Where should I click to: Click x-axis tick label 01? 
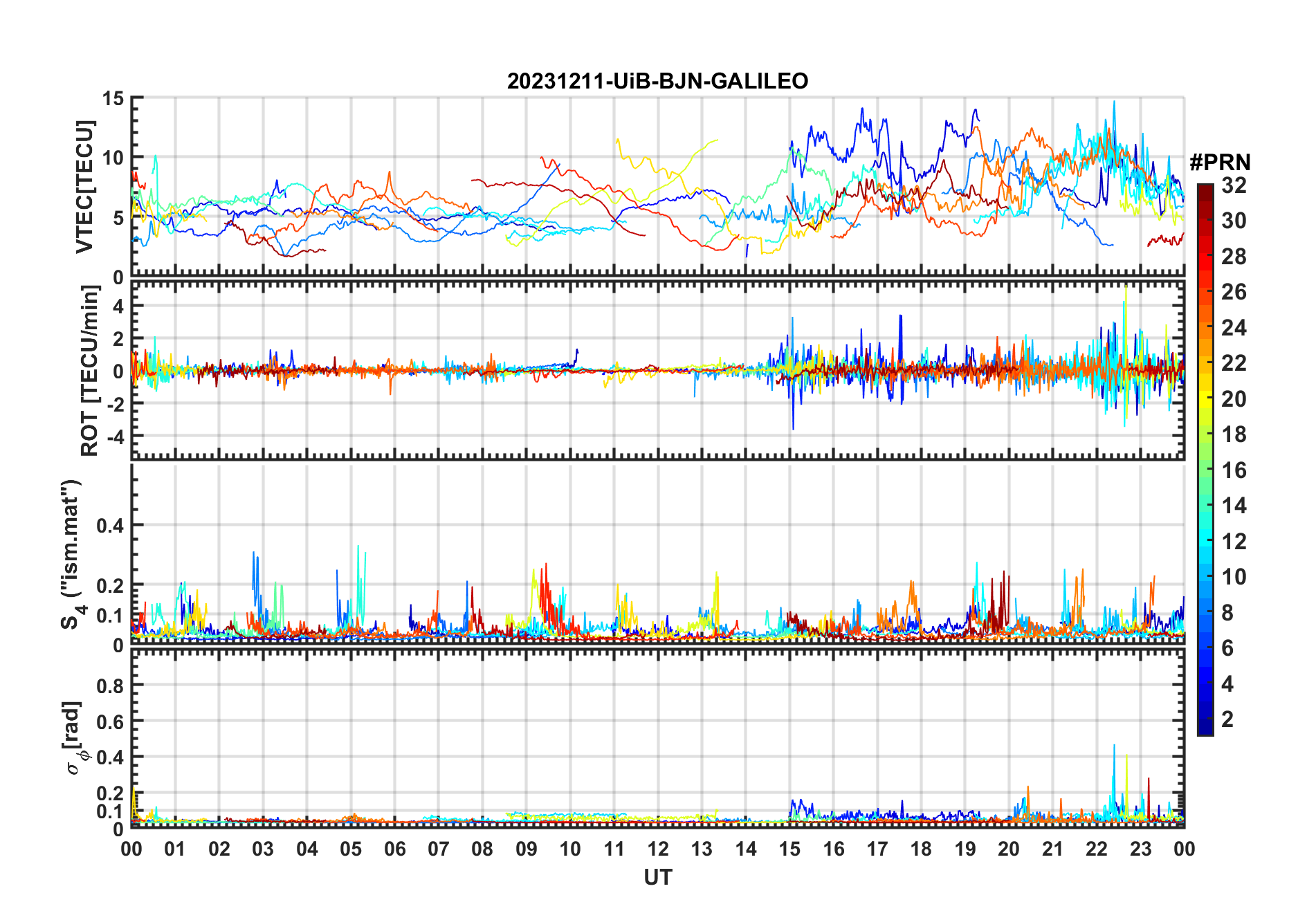pyautogui.click(x=175, y=849)
